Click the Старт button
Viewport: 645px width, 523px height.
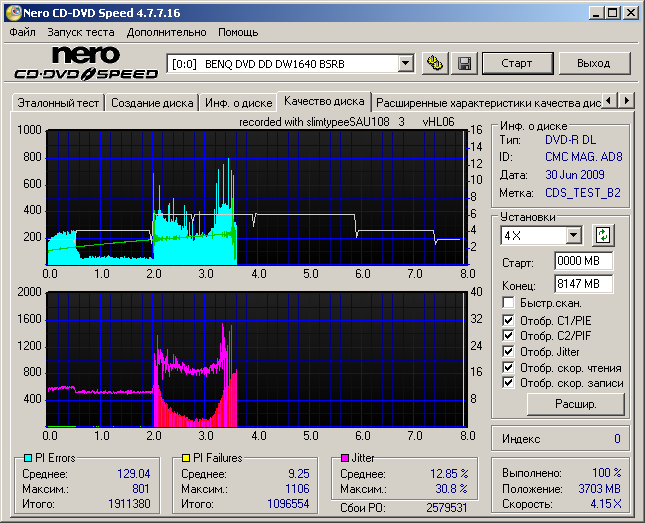point(517,63)
